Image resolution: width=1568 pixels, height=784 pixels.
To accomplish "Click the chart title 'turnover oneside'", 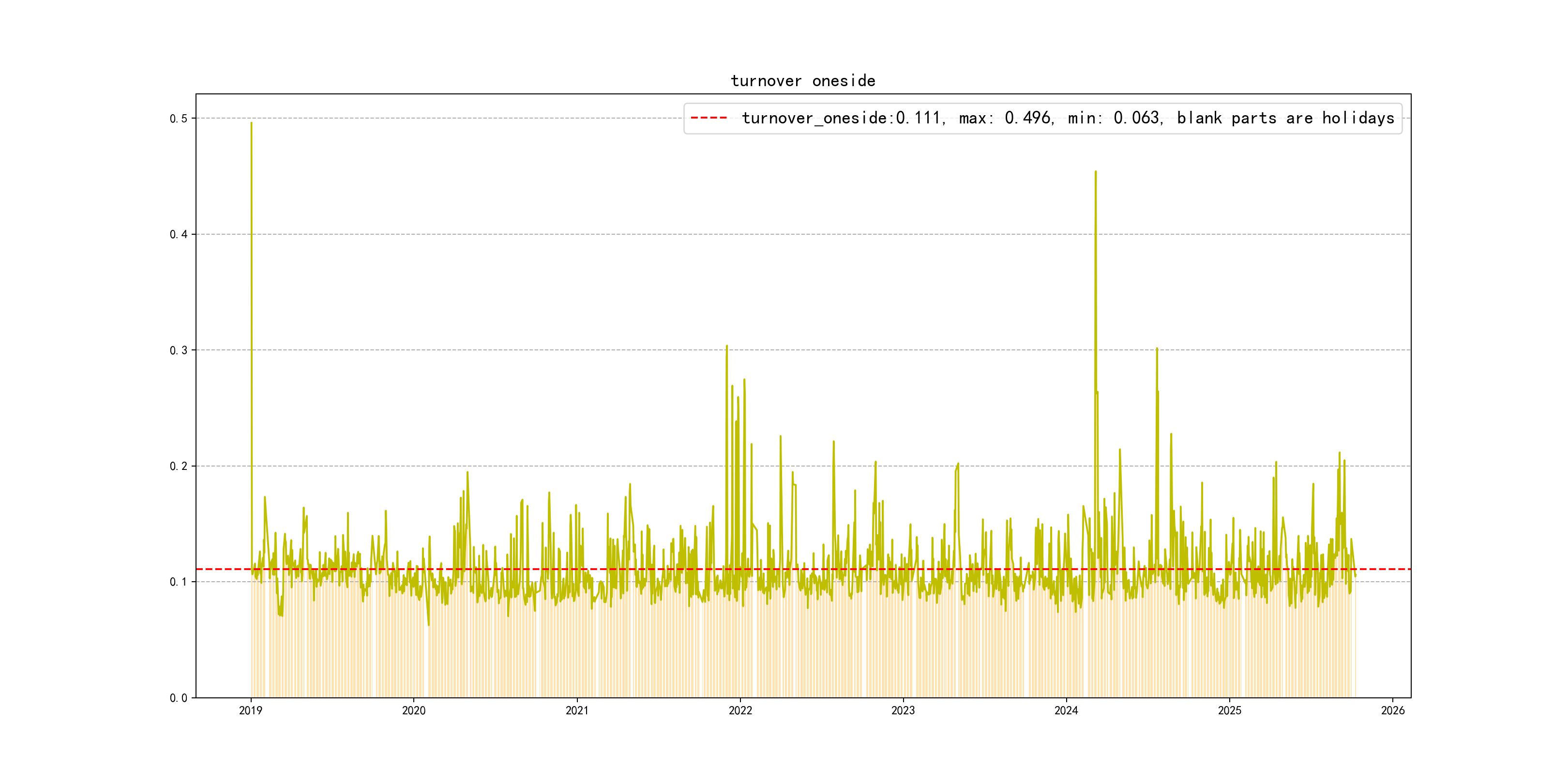I will (x=803, y=81).
